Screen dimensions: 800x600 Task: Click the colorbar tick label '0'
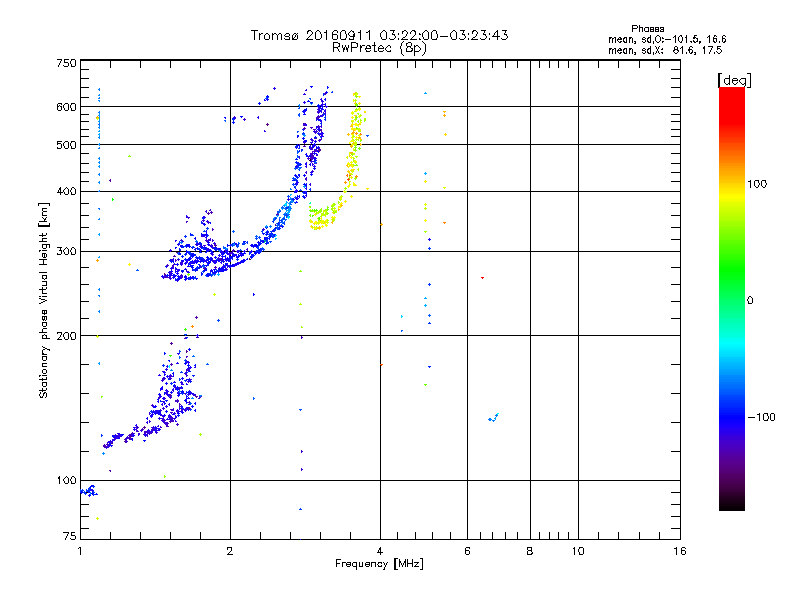[x=750, y=301]
